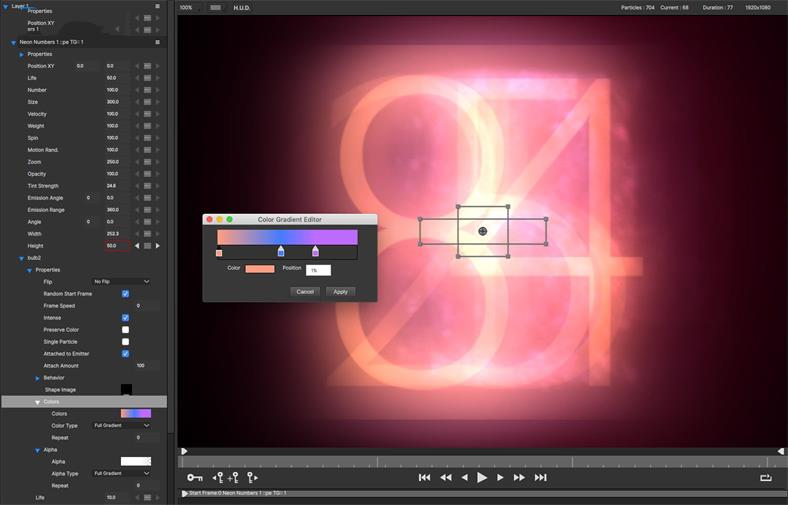
Task: Collapse the Layer 1 tree item
Action: point(6,7)
